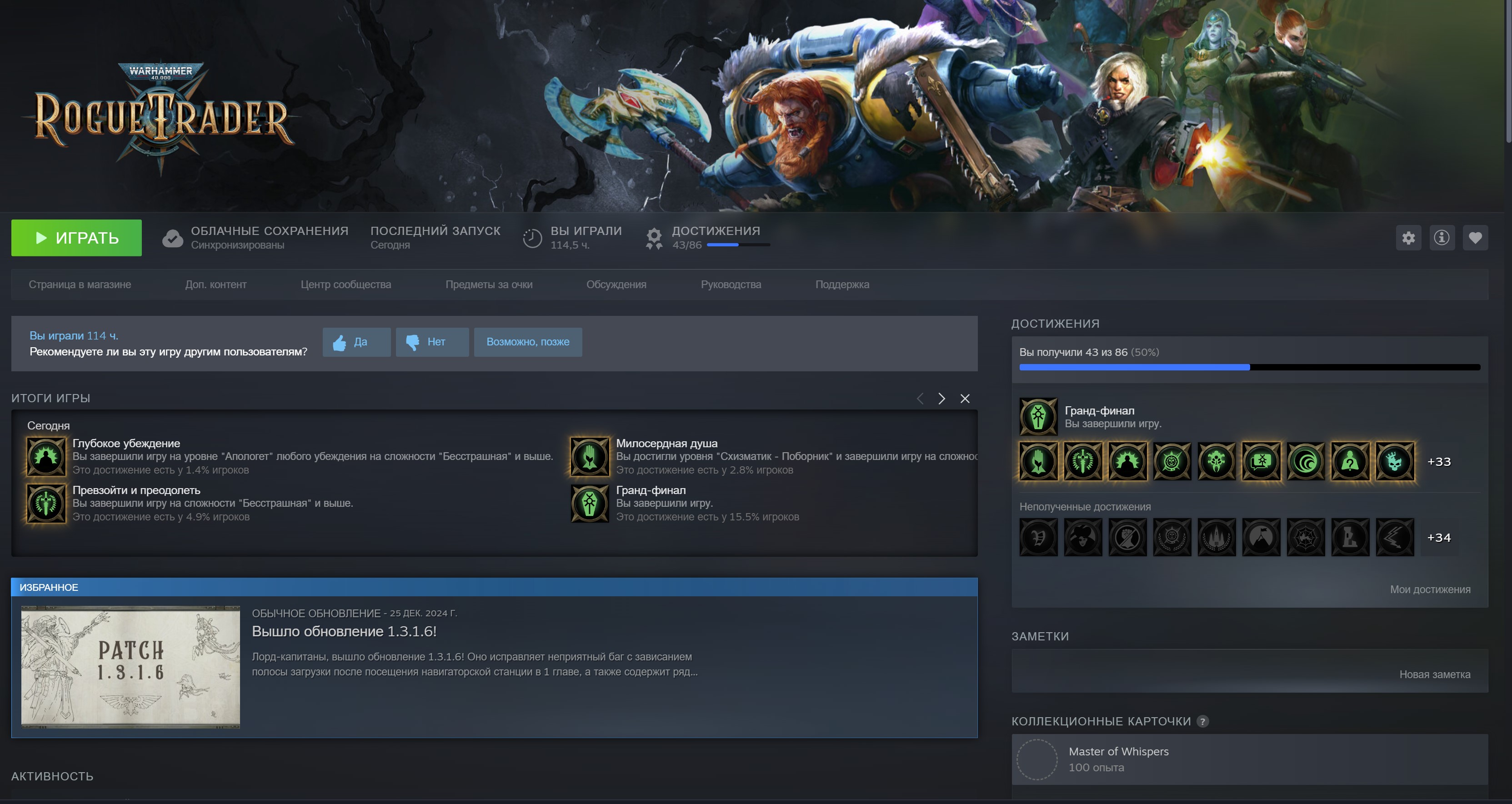Toggle the favorite heart icon
This screenshot has width=1512, height=804.
1475,238
